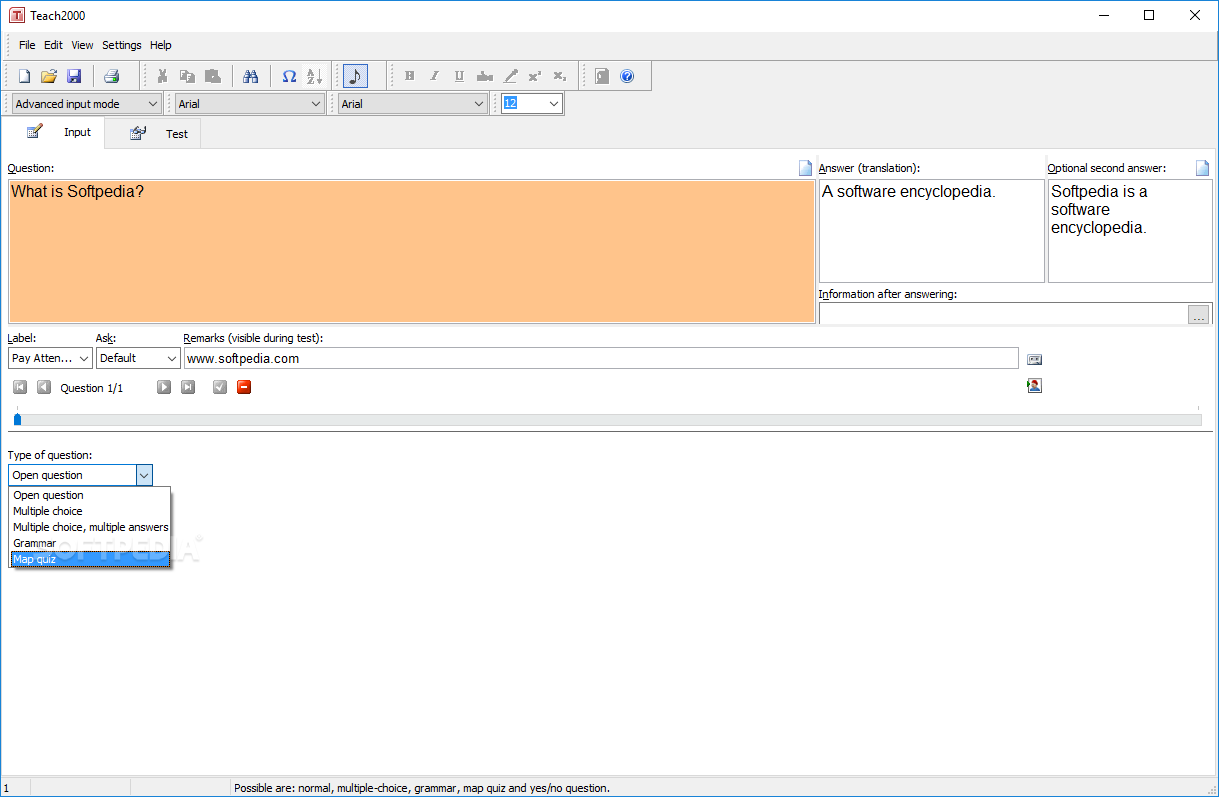Toggle the music note sound button
1219x797 pixels.
[x=355, y=76]
